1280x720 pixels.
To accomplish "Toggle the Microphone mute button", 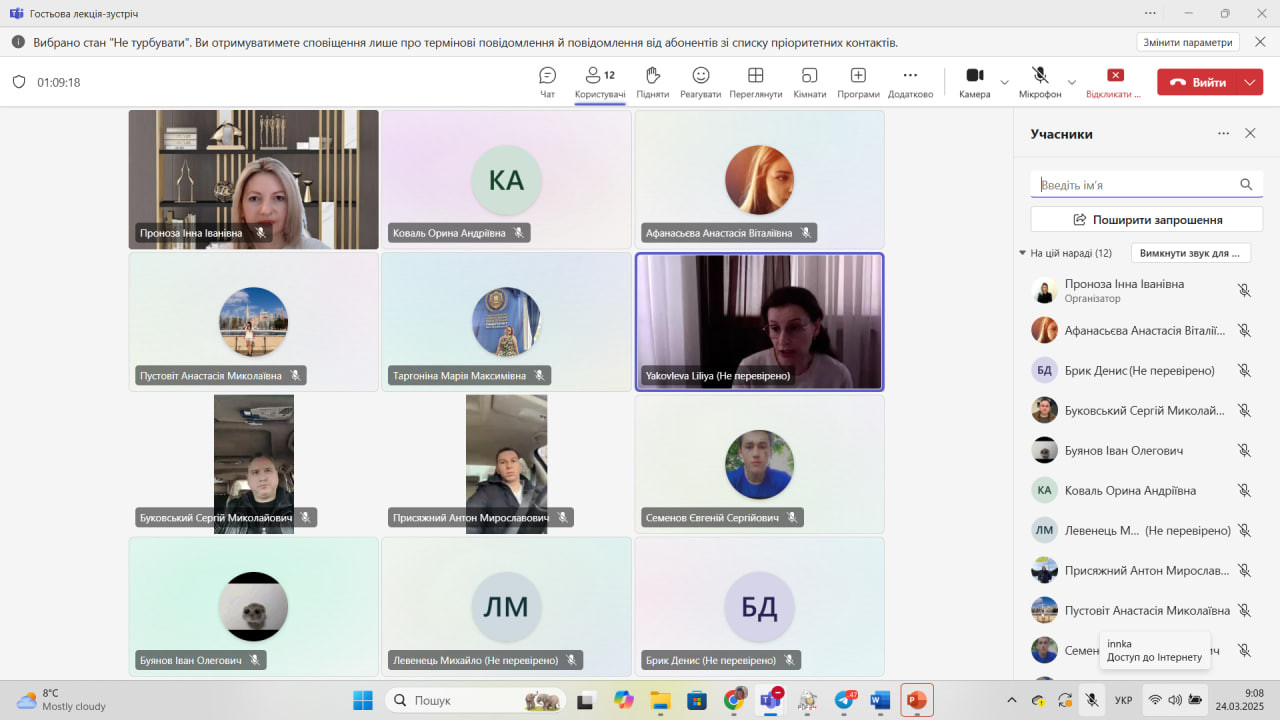I will tap(1039, 82).
